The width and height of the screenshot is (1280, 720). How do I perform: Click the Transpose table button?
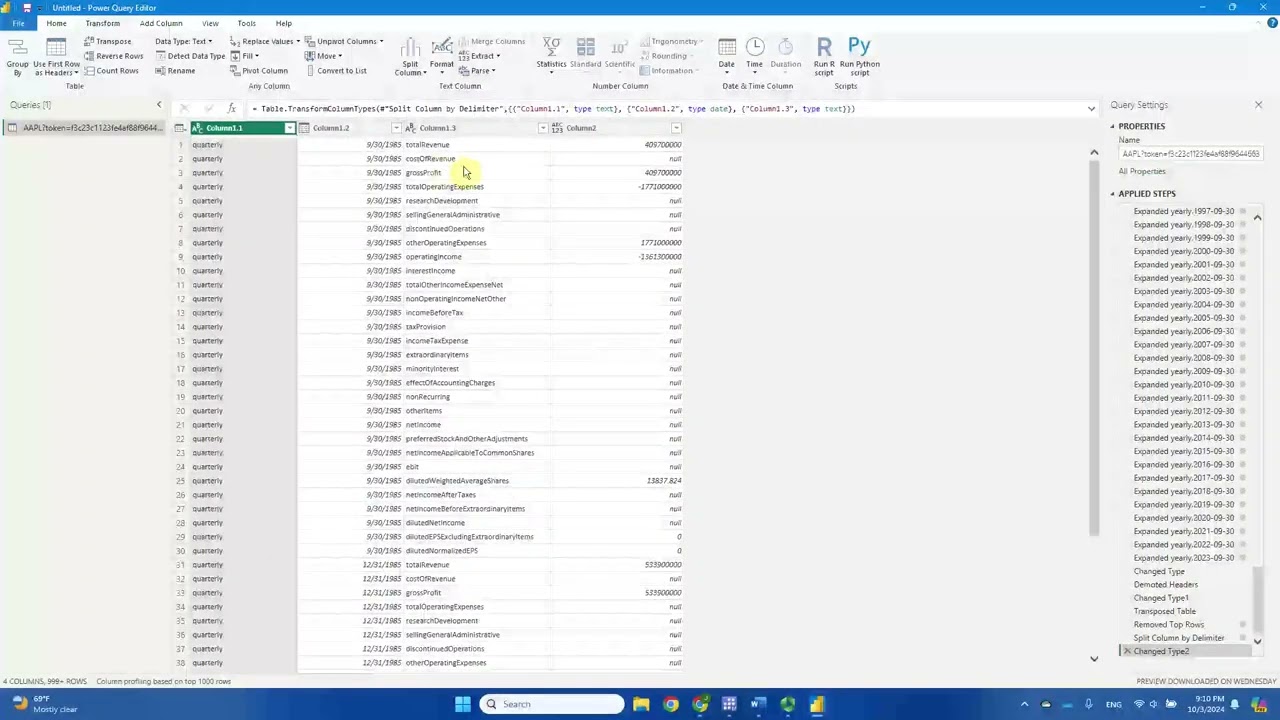click(107, 41)
